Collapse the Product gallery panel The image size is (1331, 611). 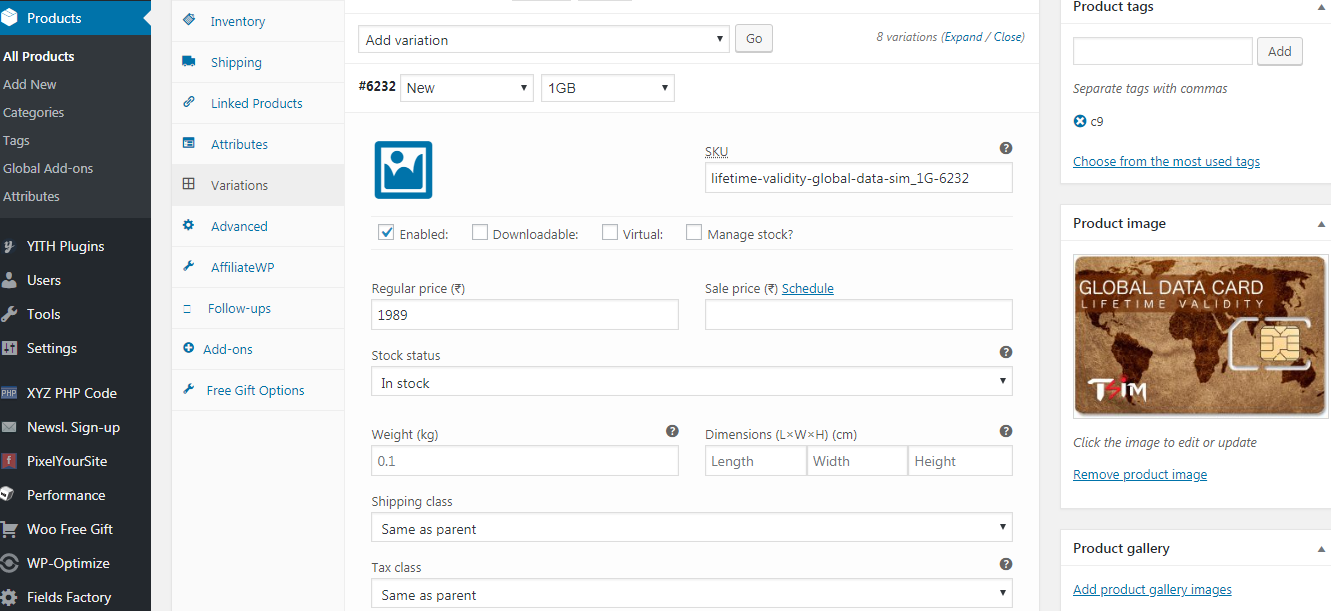[x=1321, y=549]
